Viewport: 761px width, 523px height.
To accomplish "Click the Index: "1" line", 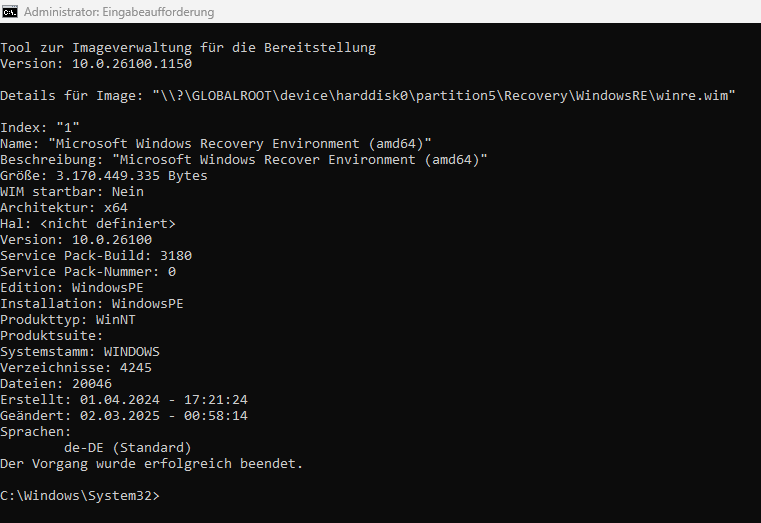I will click(40, 128).
